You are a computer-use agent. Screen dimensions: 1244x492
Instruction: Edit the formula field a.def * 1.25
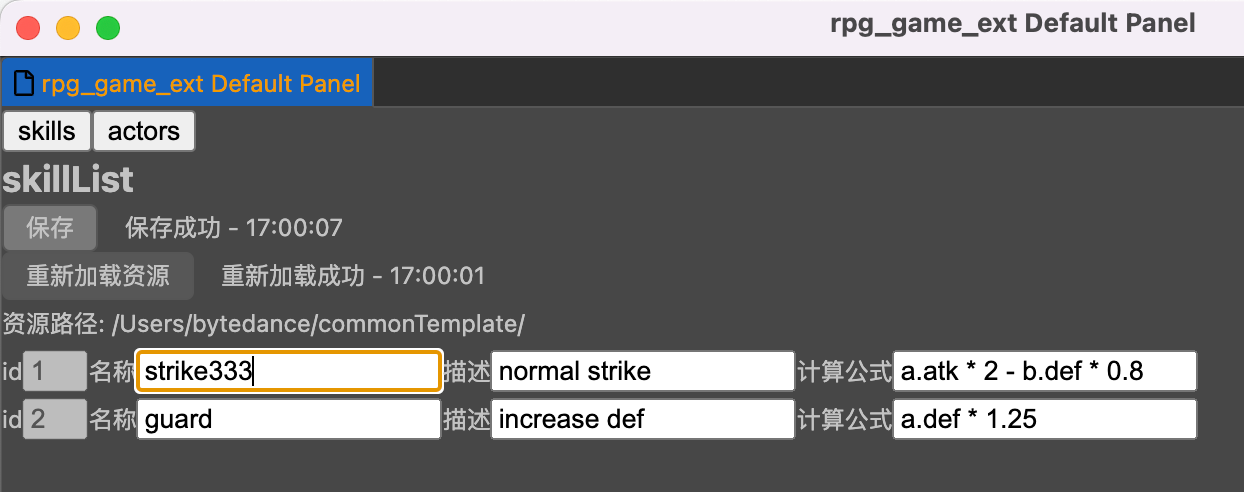point(1044,419)
